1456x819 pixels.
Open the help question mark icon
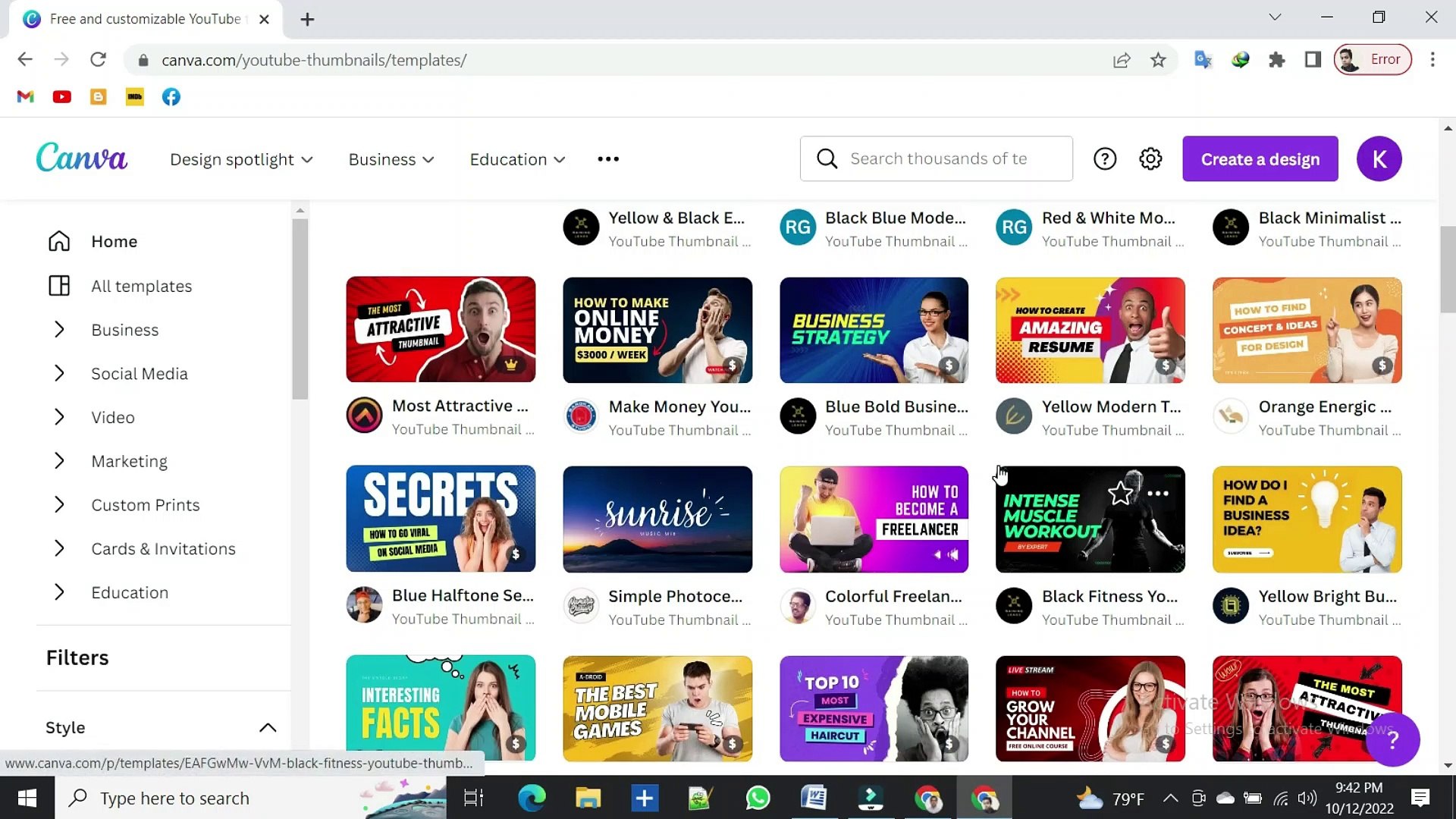1105,158
